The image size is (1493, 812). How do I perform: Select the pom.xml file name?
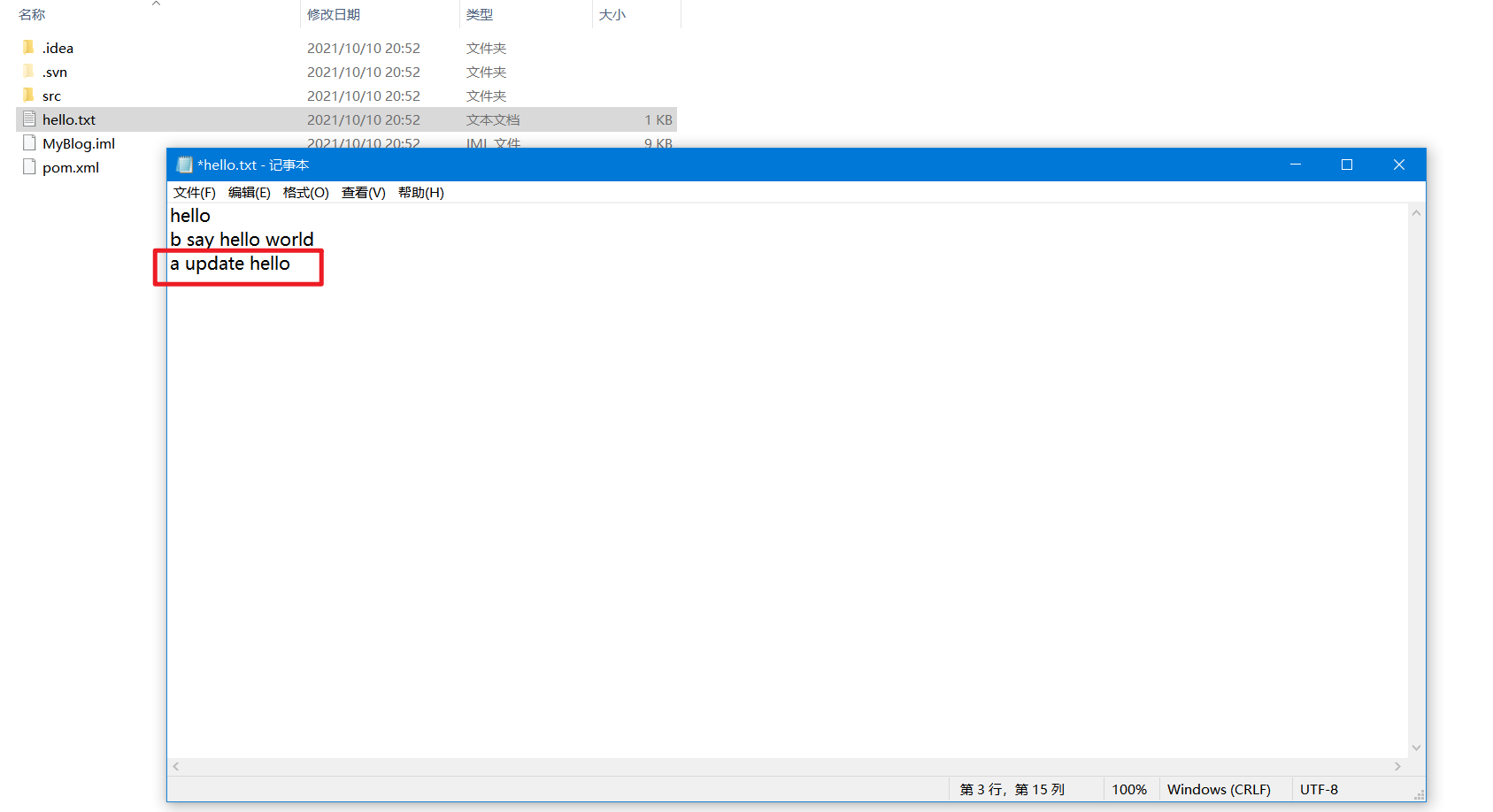(71, 167)
